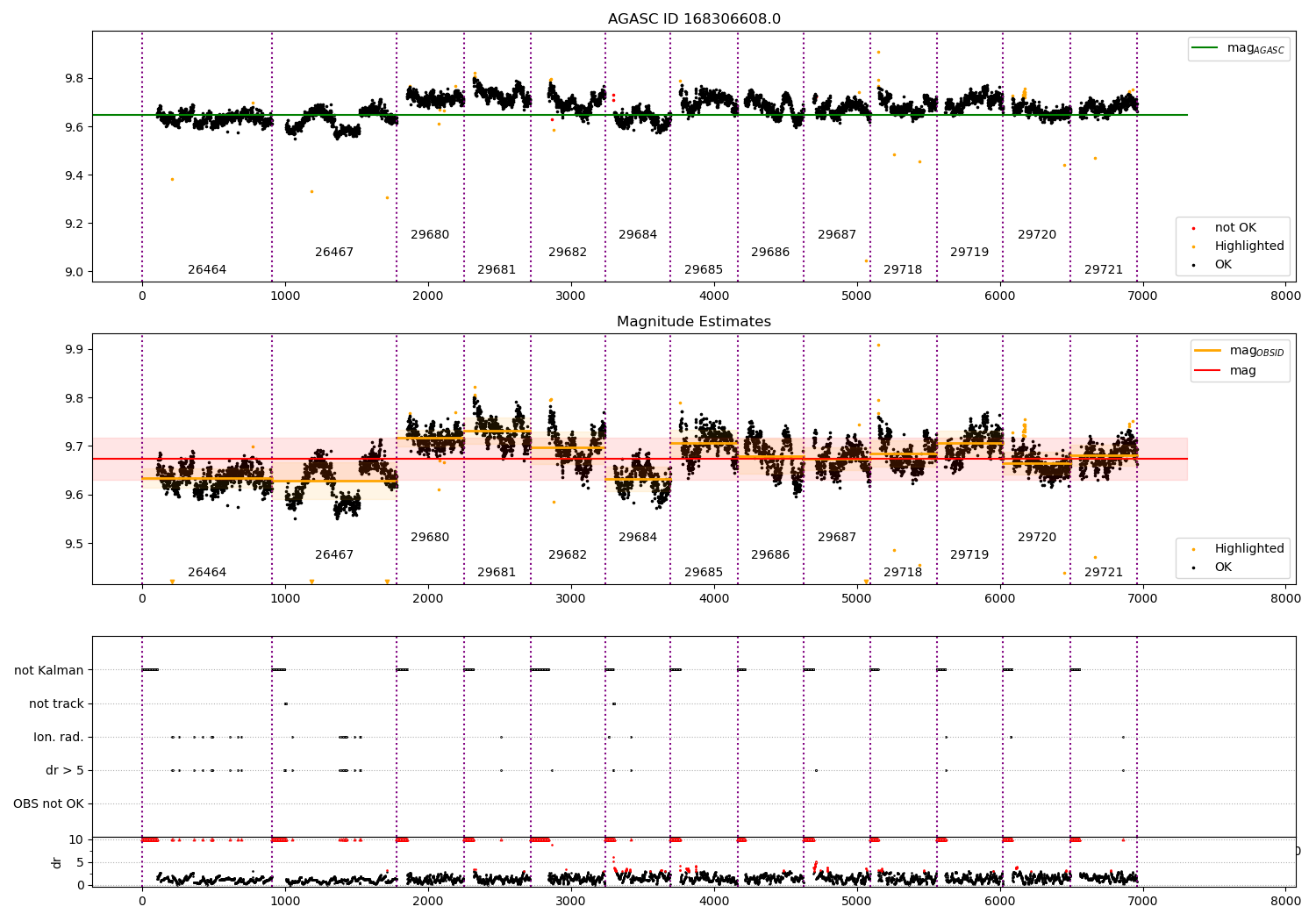The width and height of the screenshot is (1316, 921).
Task: Click obsid label 29687 in Magnitude Estimates plot
Action: 837,538
